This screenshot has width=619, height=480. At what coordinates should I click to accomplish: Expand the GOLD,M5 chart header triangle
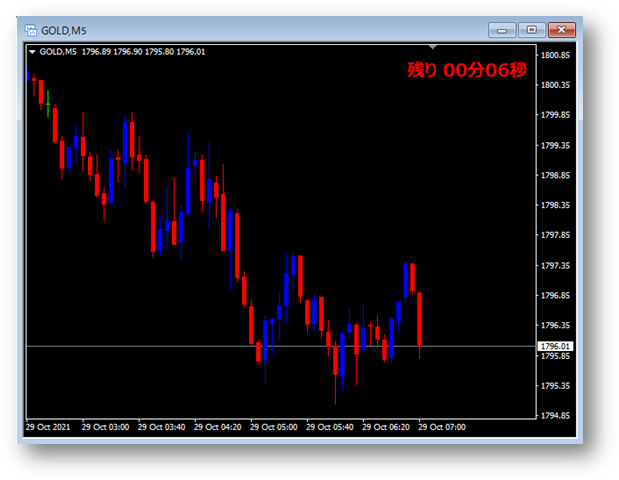[x=32, y=52]
